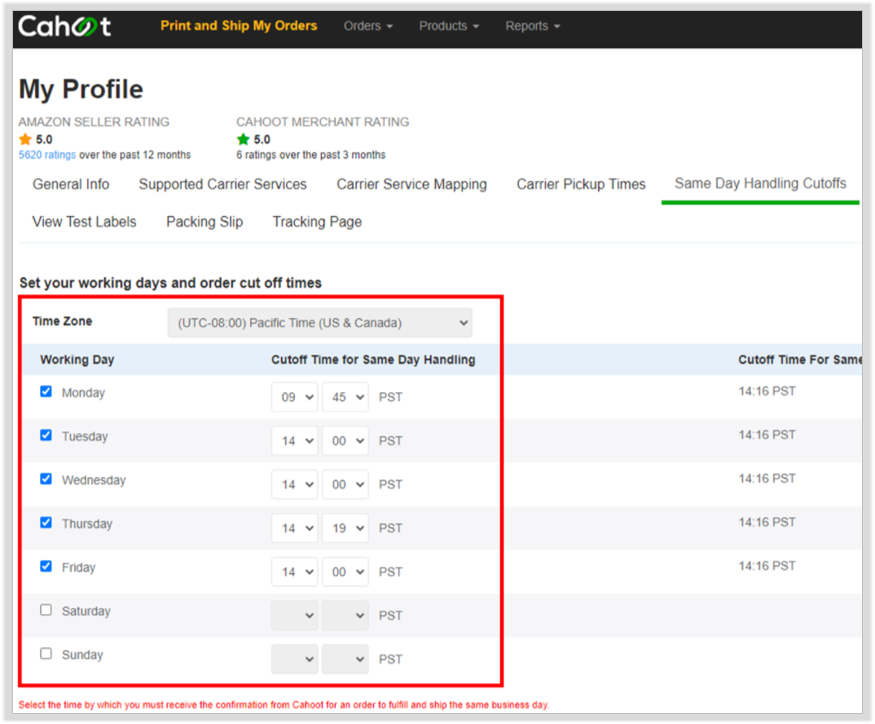This screenshot has height=724, width=875.
Task: Click the Cahoot logo
Action: pyautogui.click(x=65, y=26)
